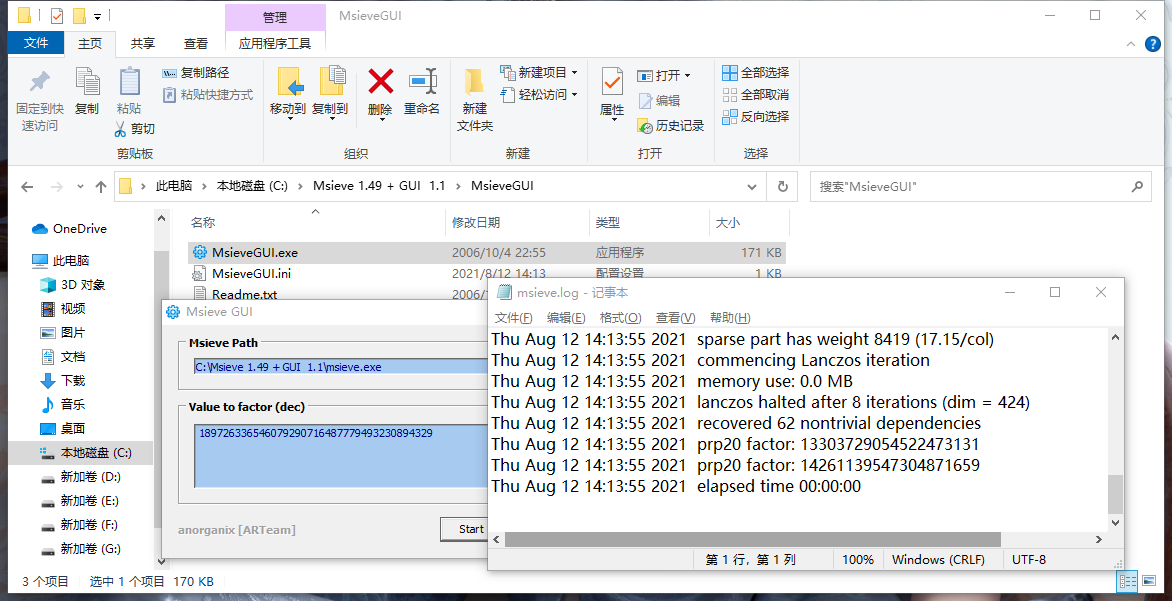
Task: Select OneDrive in the navigation pane
Action: pyautogui.click(x=70, y=229)
